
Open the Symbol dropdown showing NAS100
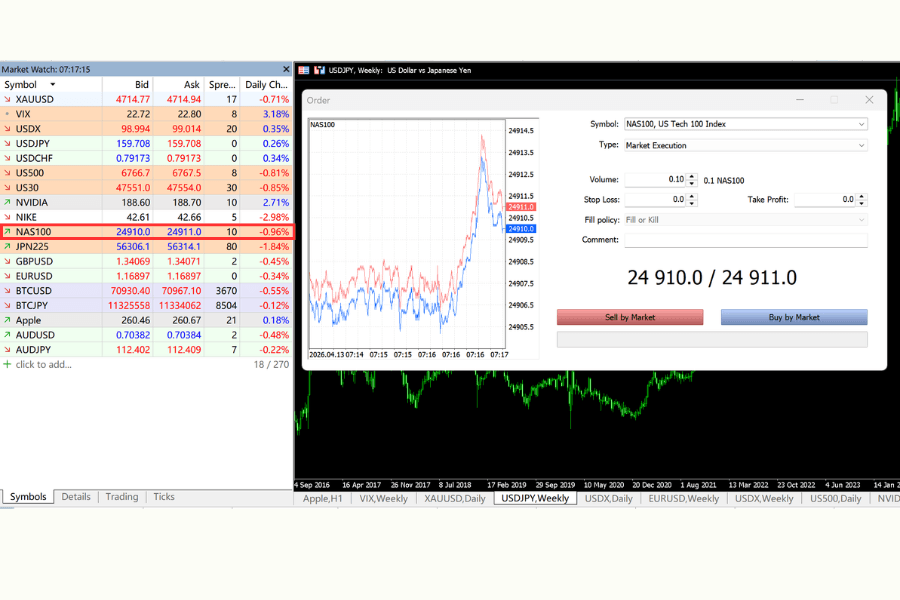[x=862, y=124]
